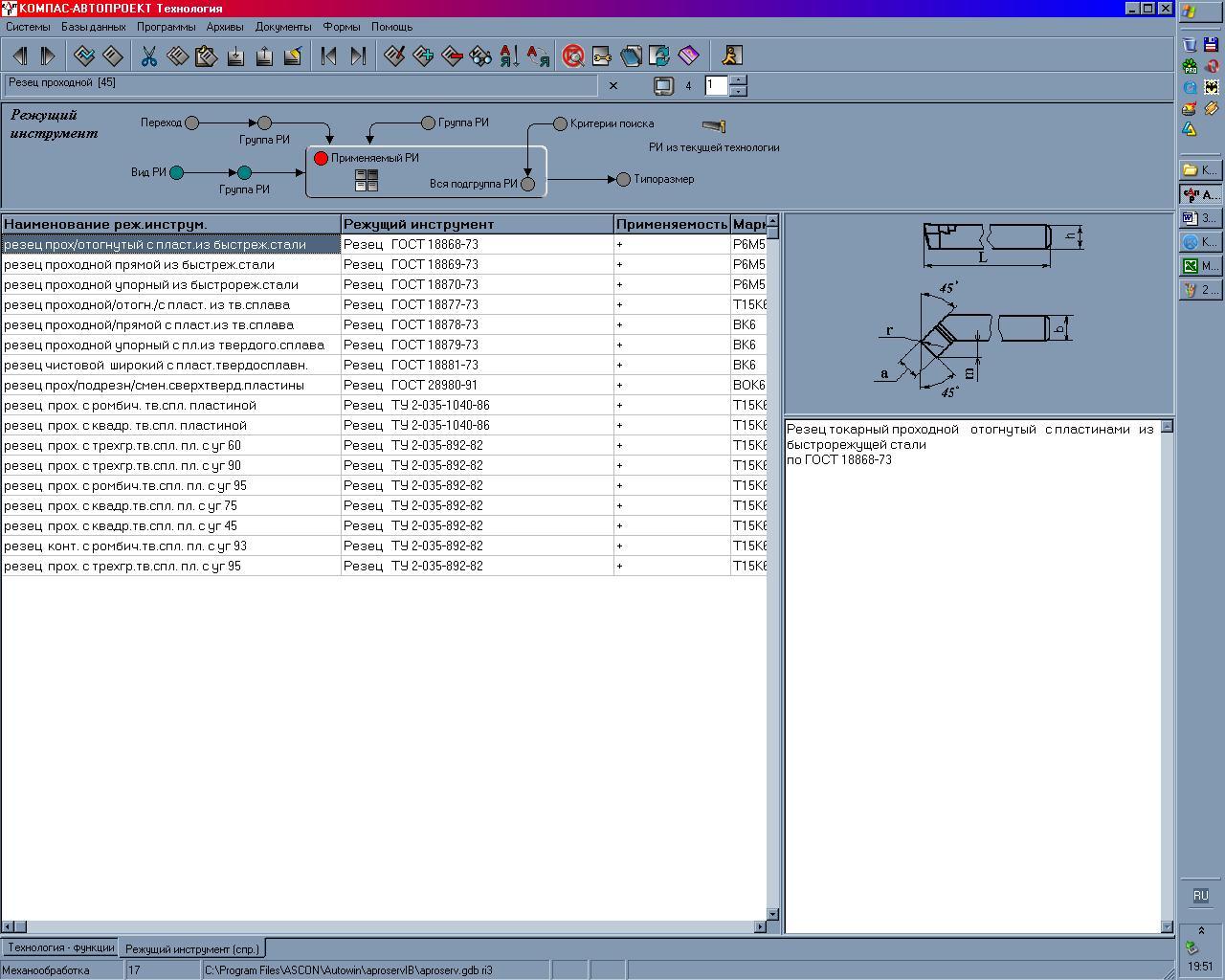Open the Документы menu
1225x980 pixels.
pyautogui.click(x=283, y=27)
